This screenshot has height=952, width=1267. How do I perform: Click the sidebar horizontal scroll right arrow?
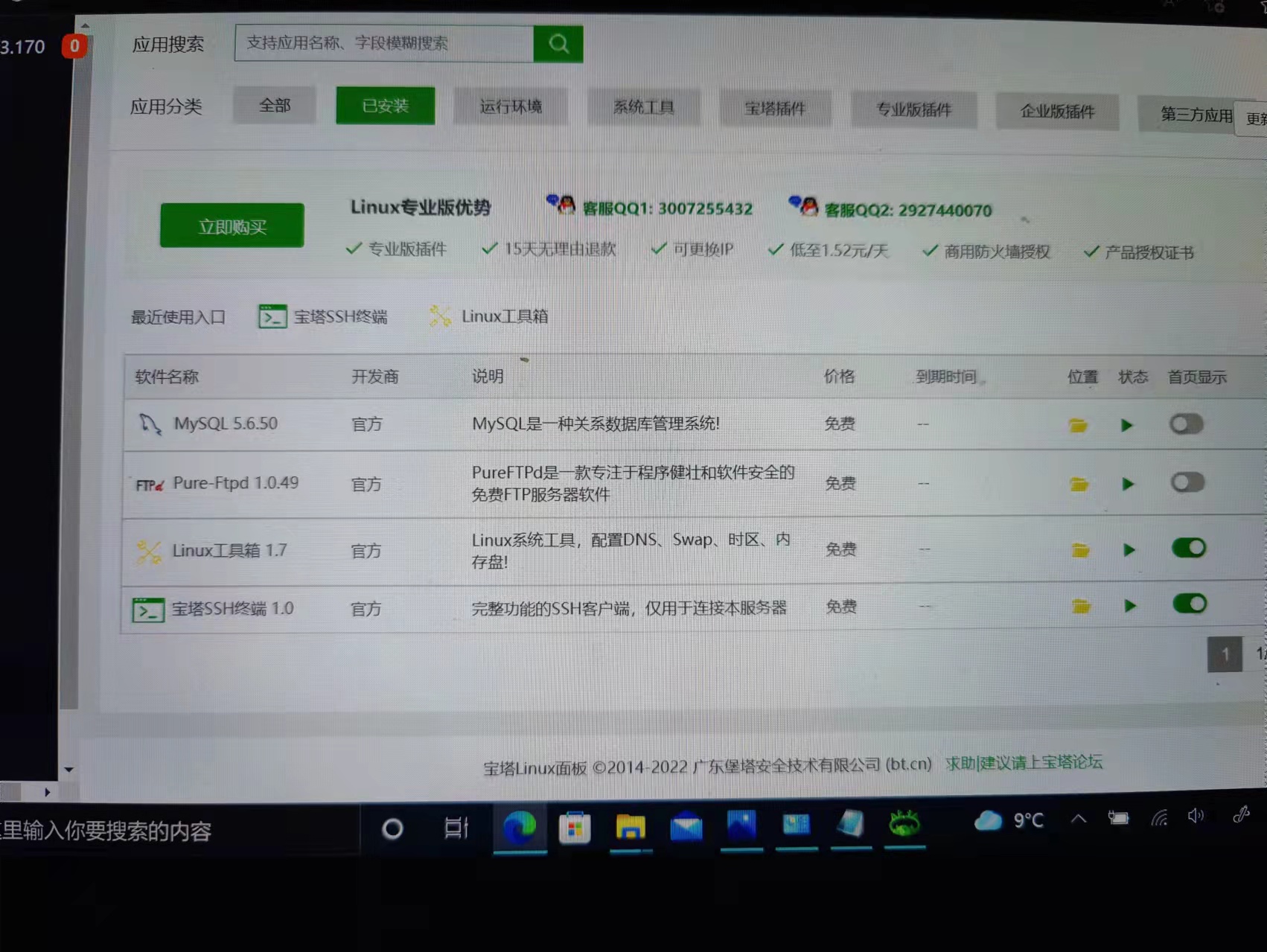tap(47, 792)
